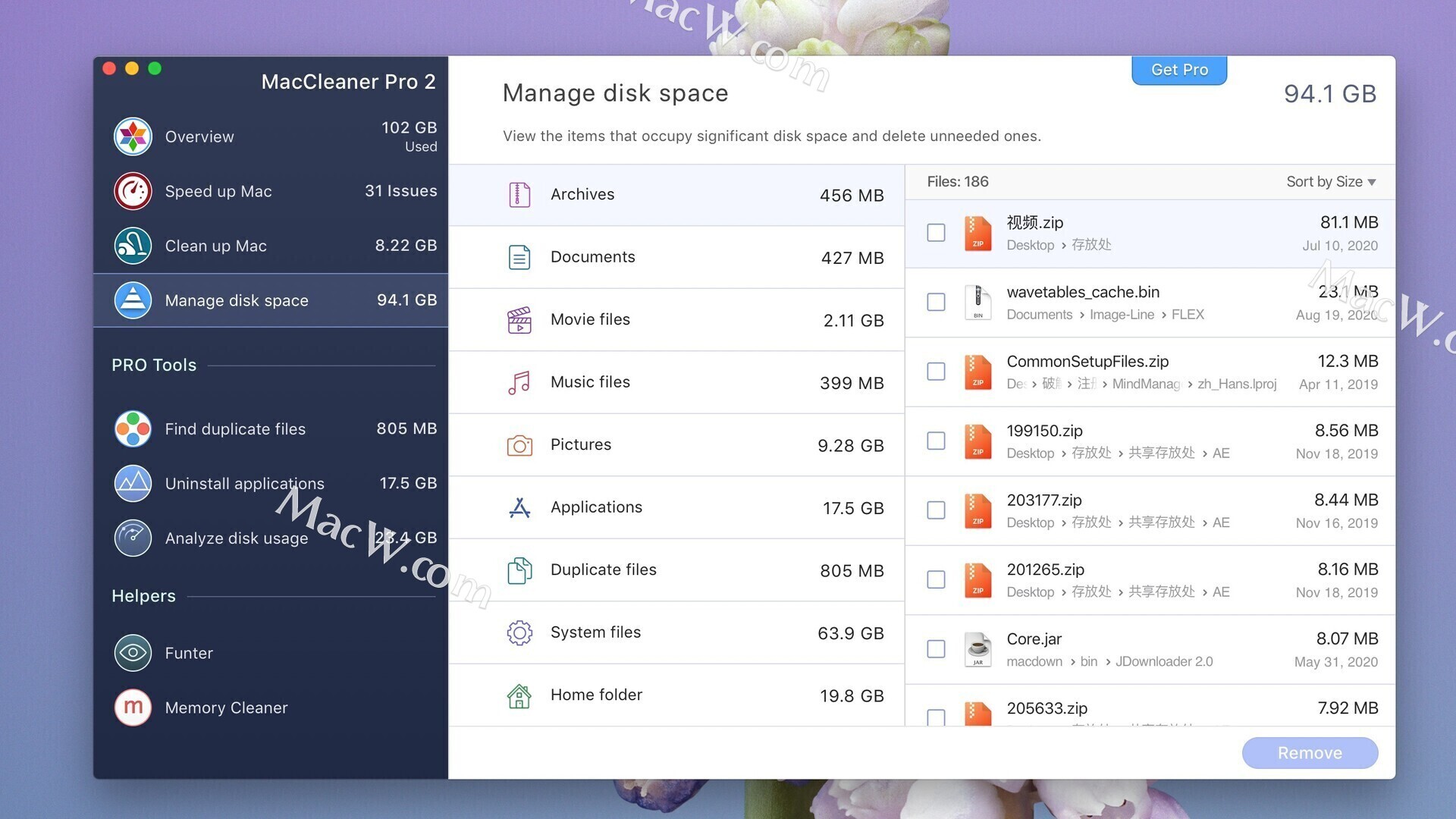The image size is (1456, 819).
Task: Launch the Memory Cleaner helper
Action: tap(271, 708)
